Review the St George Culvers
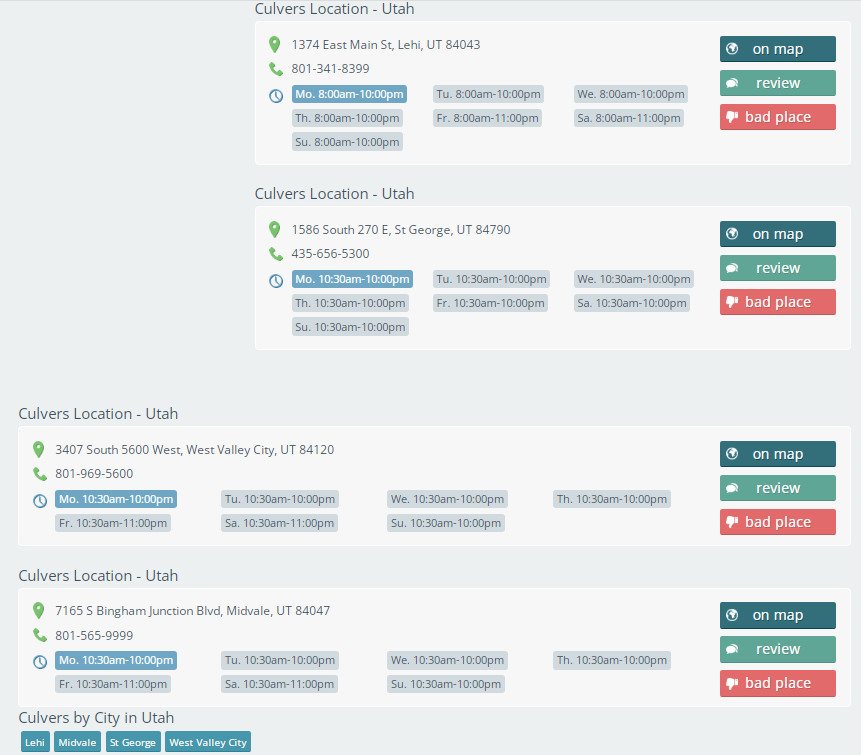Image resolution: width=861 pixels, height=755 pixels. (778, 268)
